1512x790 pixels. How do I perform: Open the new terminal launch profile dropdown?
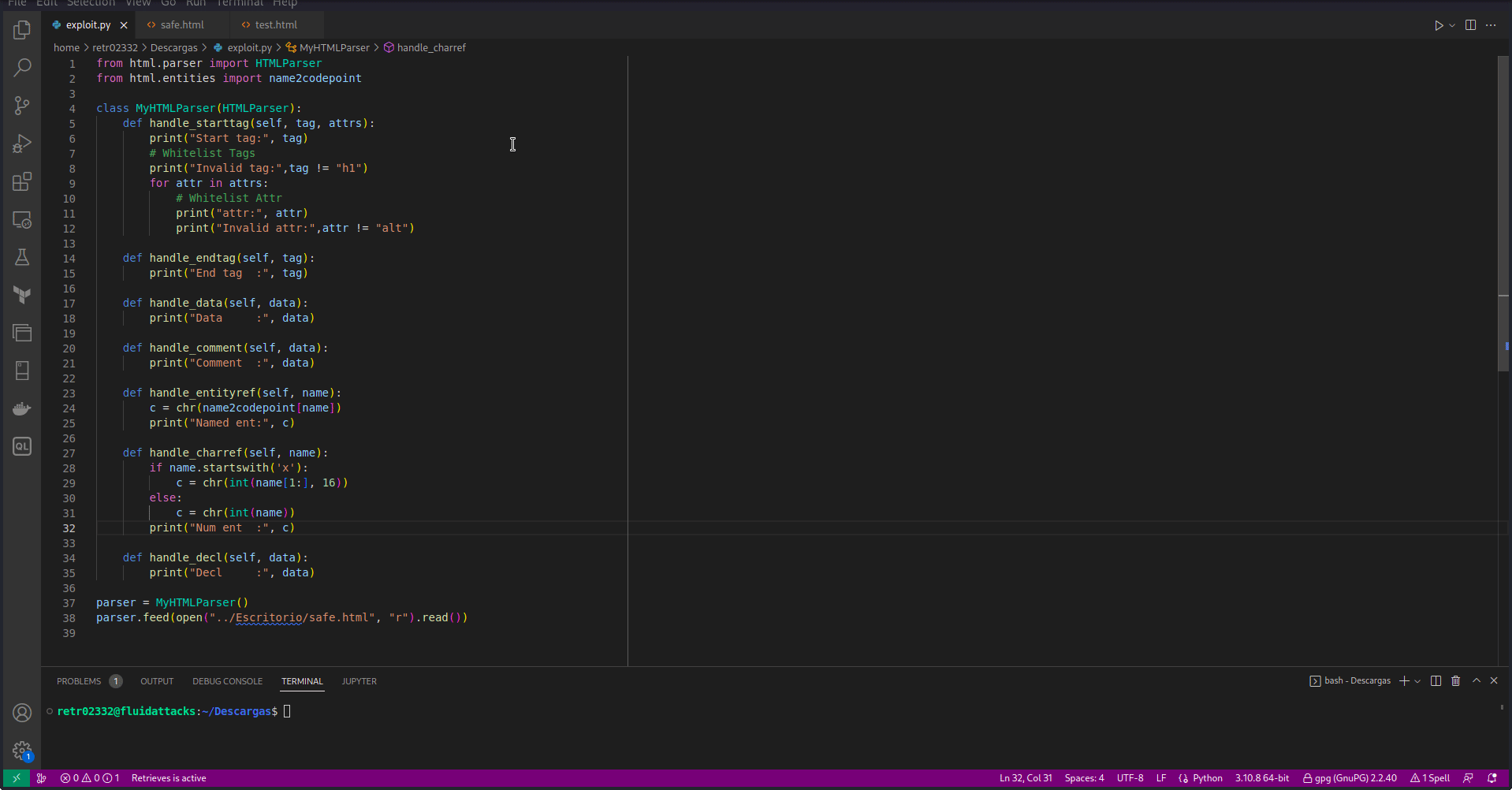click(1417, 681)
